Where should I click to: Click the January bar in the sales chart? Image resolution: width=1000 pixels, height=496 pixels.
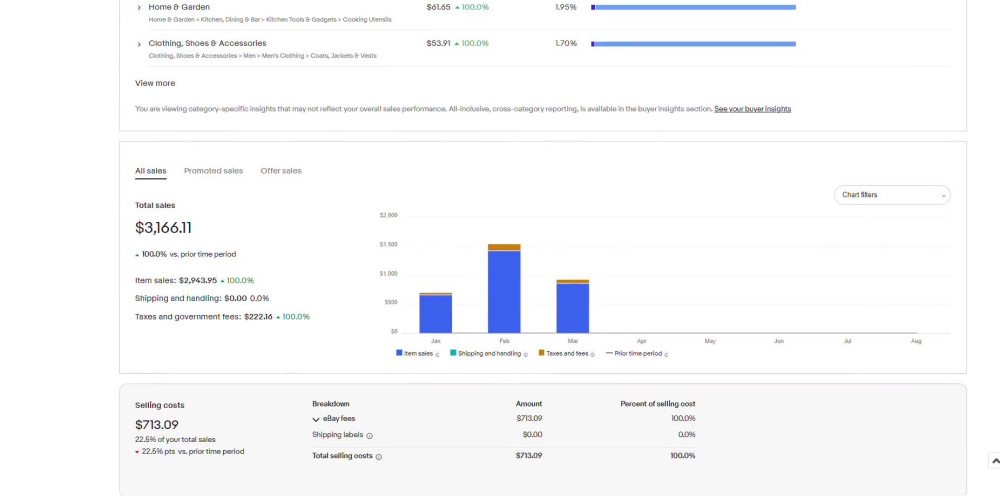(436, 313)
